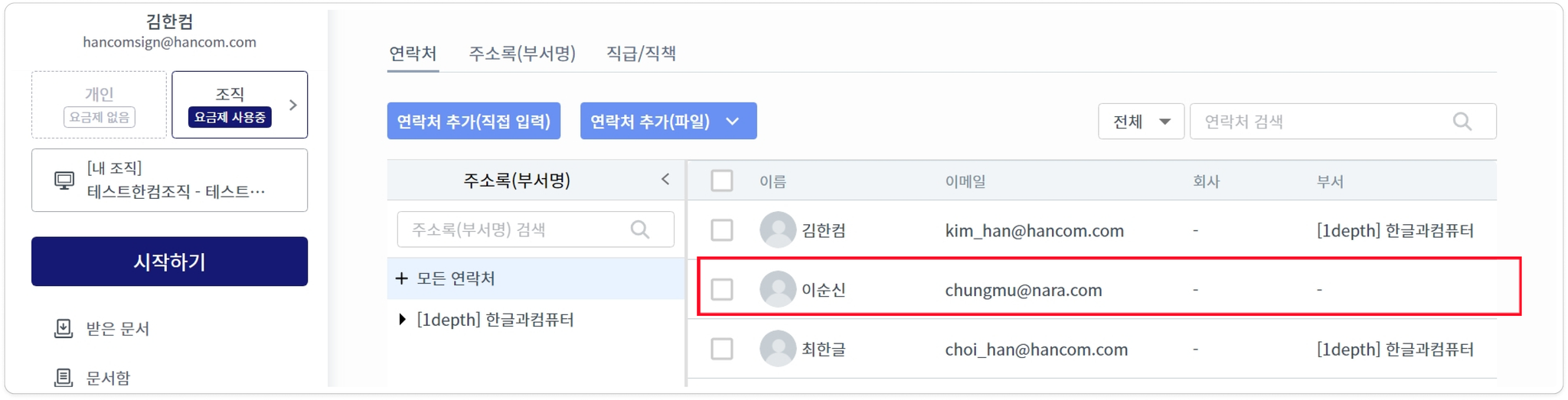
Task: Click 김한컴's profile avatar
Action: tap(777, 230)
